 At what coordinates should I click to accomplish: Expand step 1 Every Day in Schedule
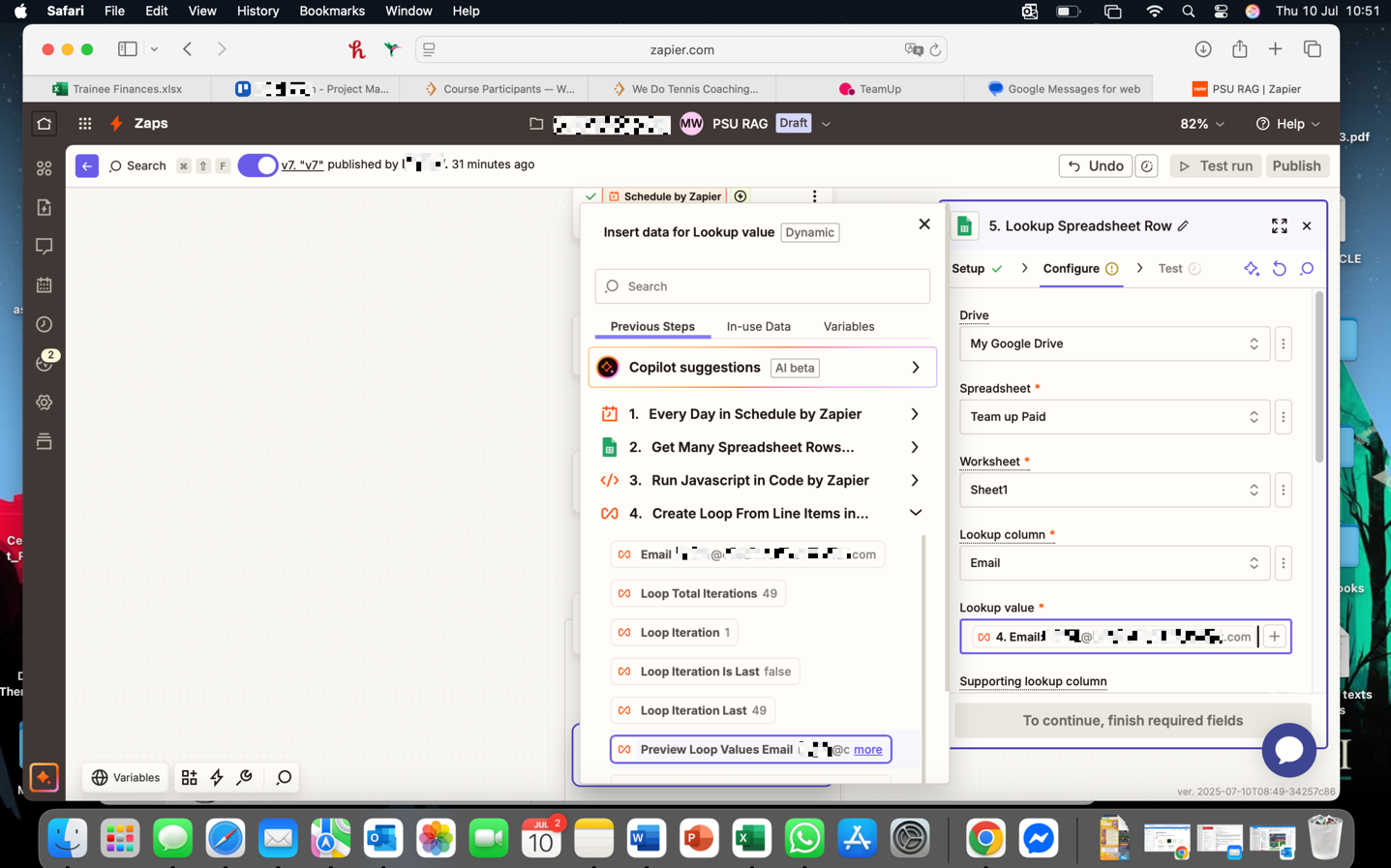click(763, 414)
